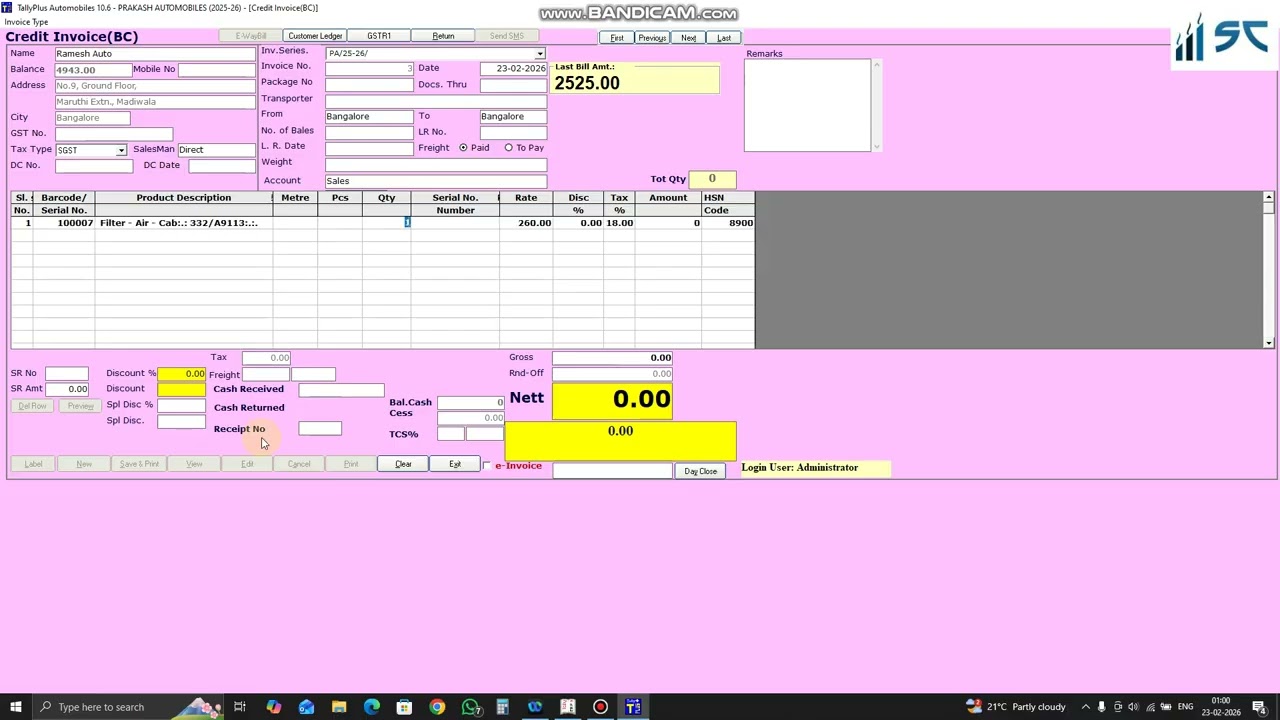
Task: Click the SalesMan field showing Direct
Action: (217, 150)
